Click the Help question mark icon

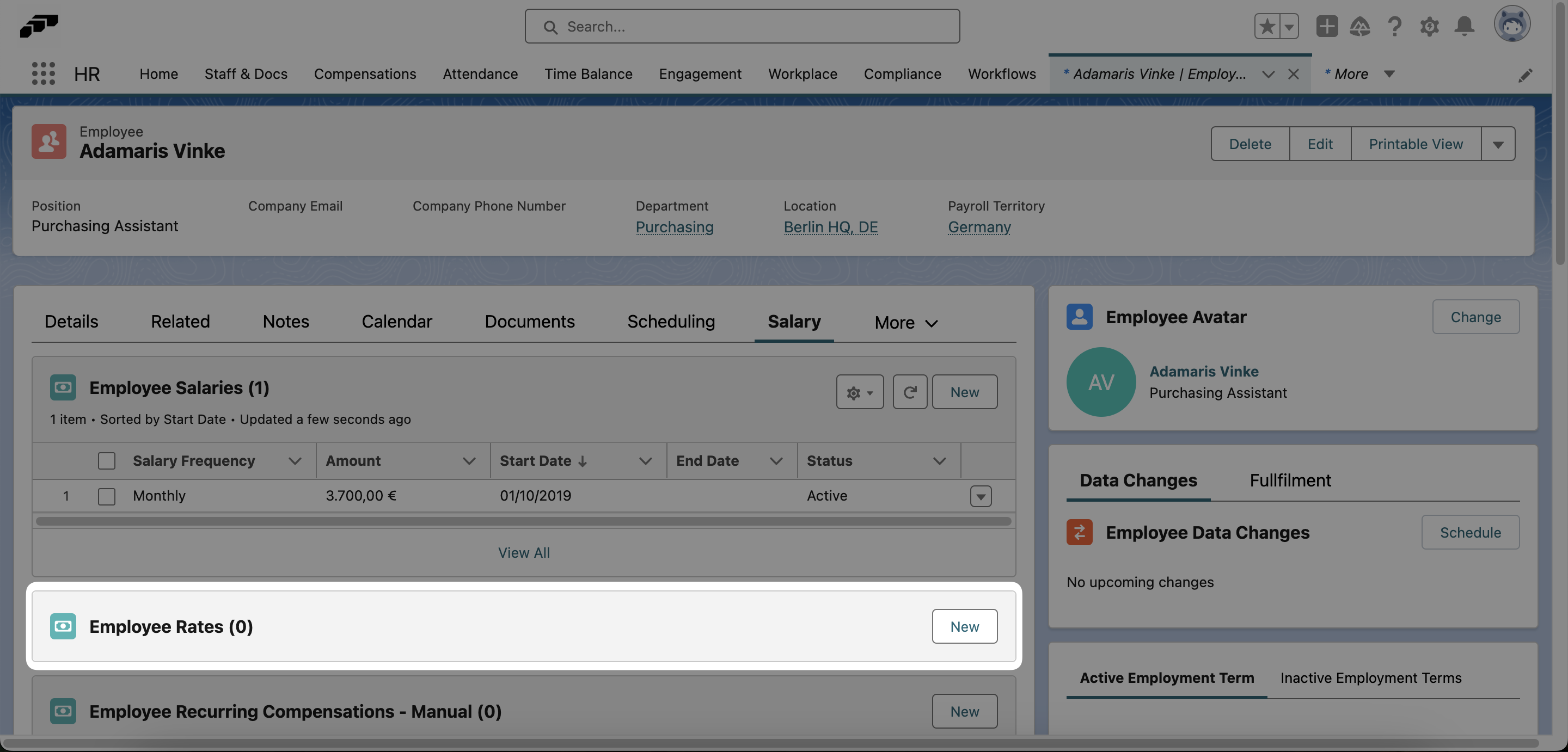(1394, 26)
